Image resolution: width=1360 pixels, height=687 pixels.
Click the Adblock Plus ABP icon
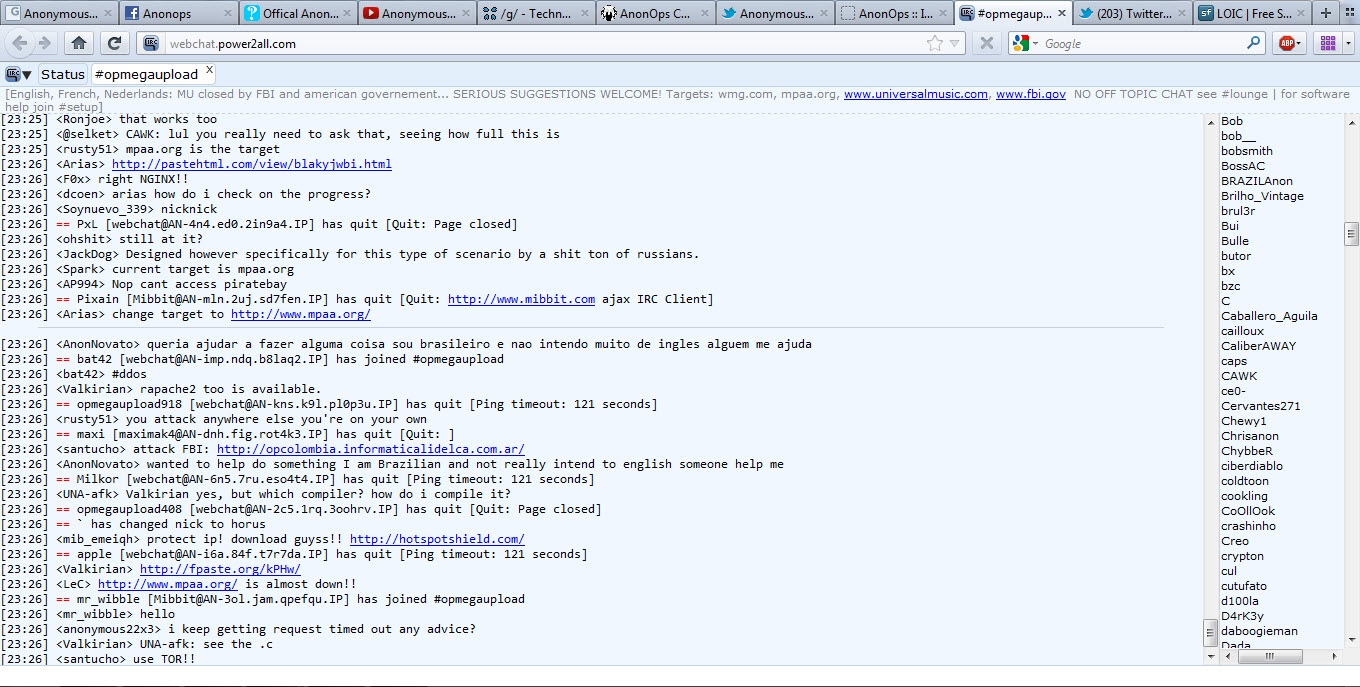tap(1287, 43)
